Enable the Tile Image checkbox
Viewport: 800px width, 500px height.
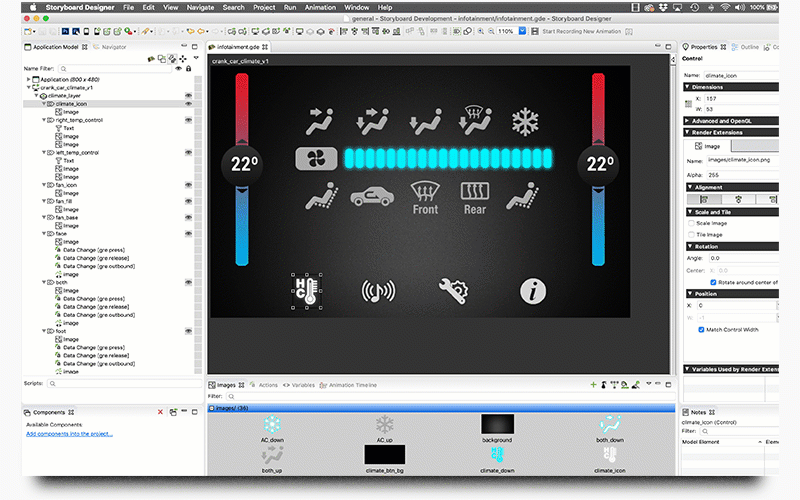coord(691,235)
